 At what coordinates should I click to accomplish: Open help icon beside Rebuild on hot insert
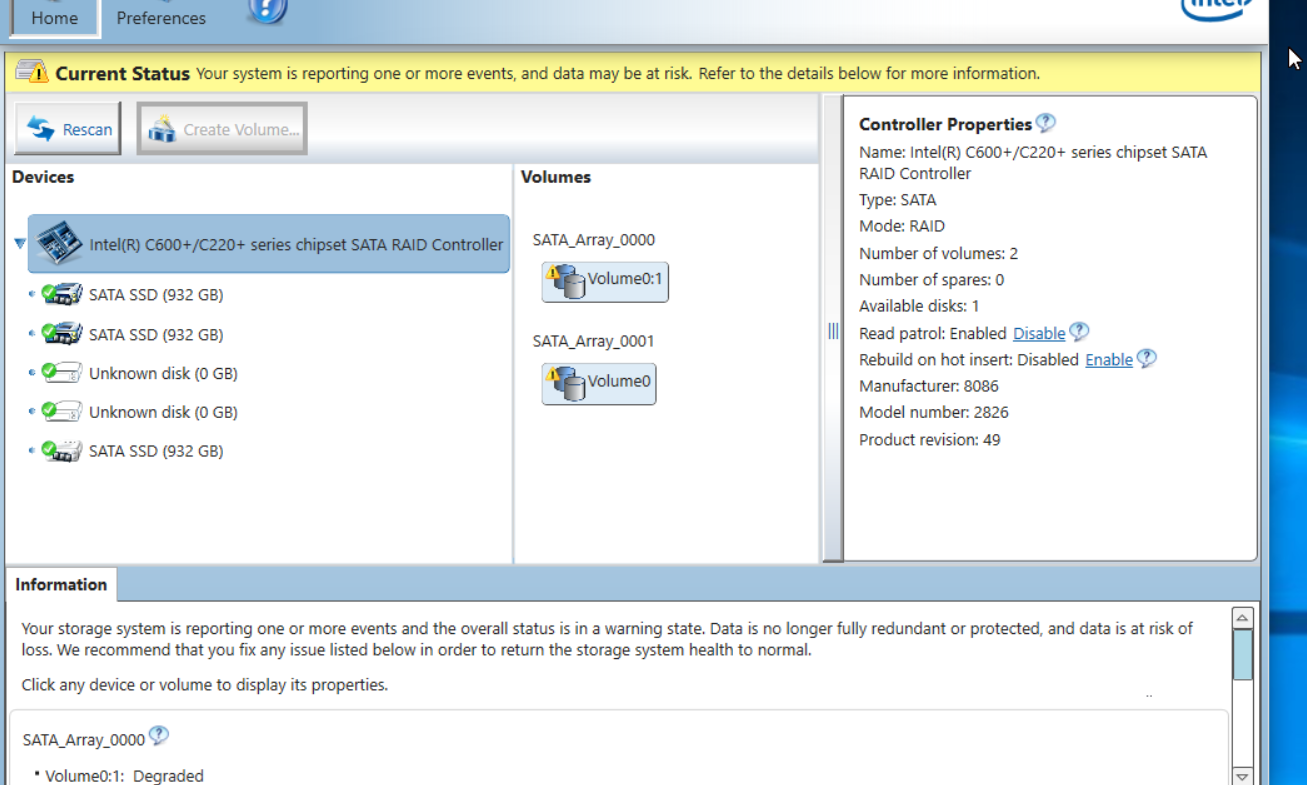click(x=1147, y=358)
